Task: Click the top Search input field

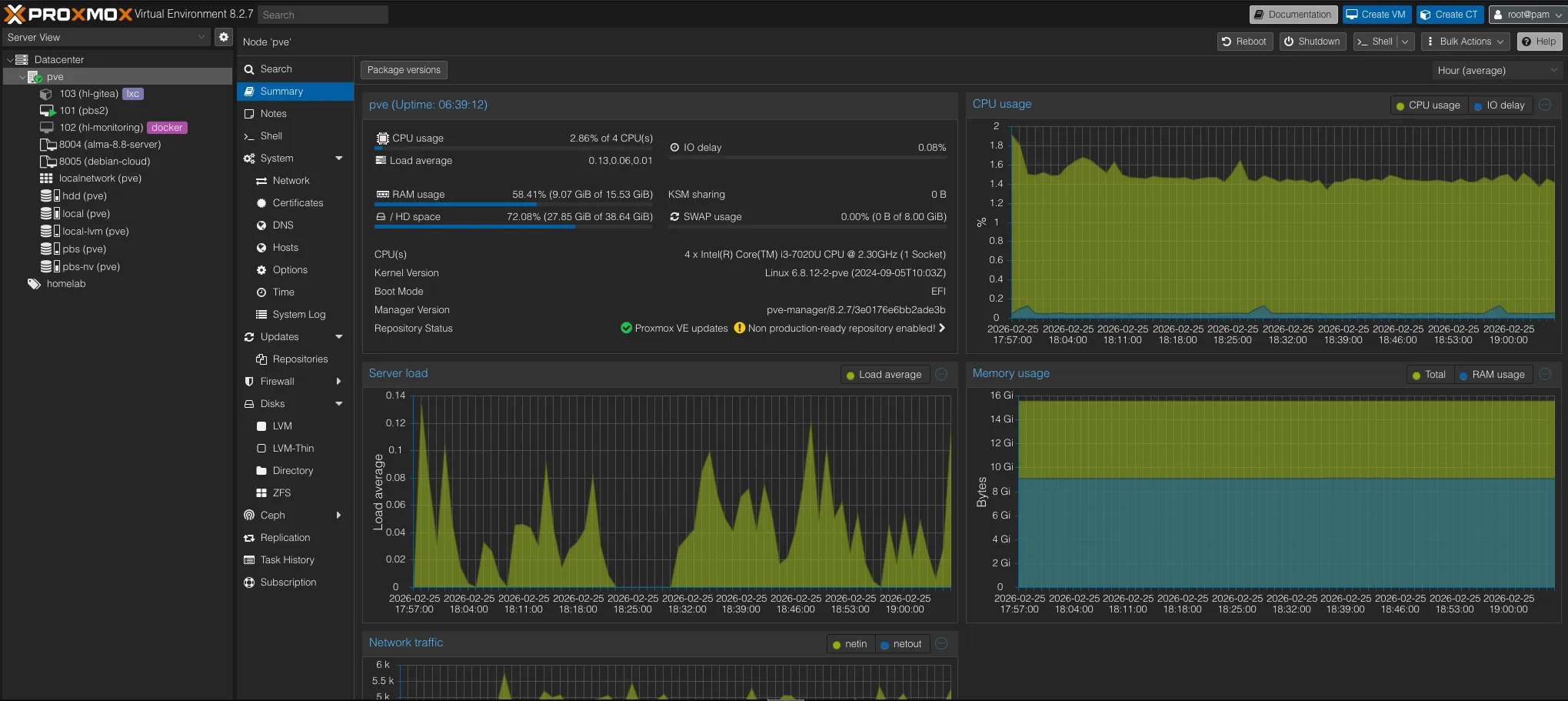Action: pyautogui.click(x=322, y=15)
